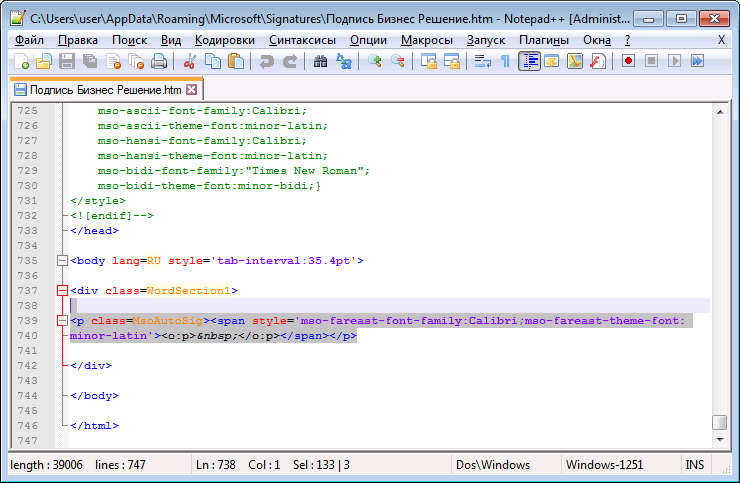Collapse the body tag fold on line 735
740x483 pixels.
(x=62, y=261)
